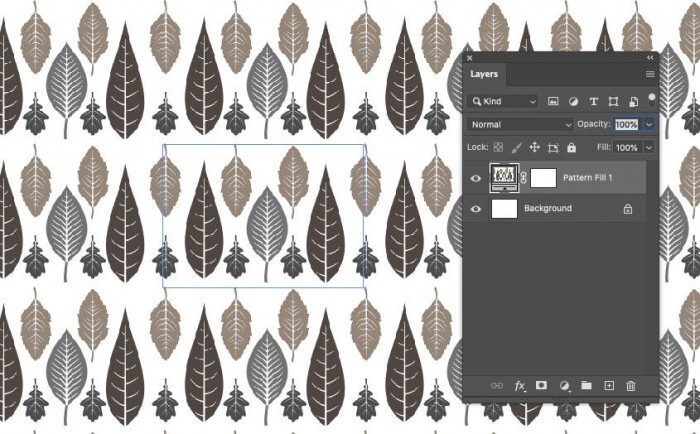Open the Layers panel flyout menu
The height and width of the screenshot is (434, 700).
pyautogui.click(x=650, y=74)
